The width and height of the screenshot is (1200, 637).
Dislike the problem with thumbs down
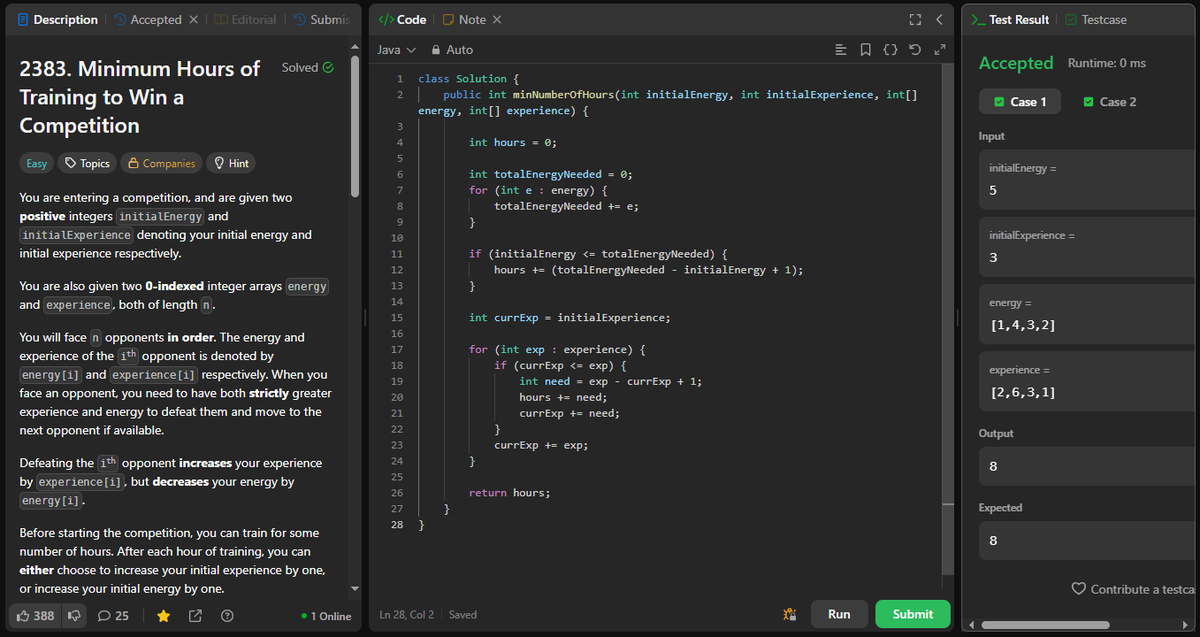tap(75, 615)
